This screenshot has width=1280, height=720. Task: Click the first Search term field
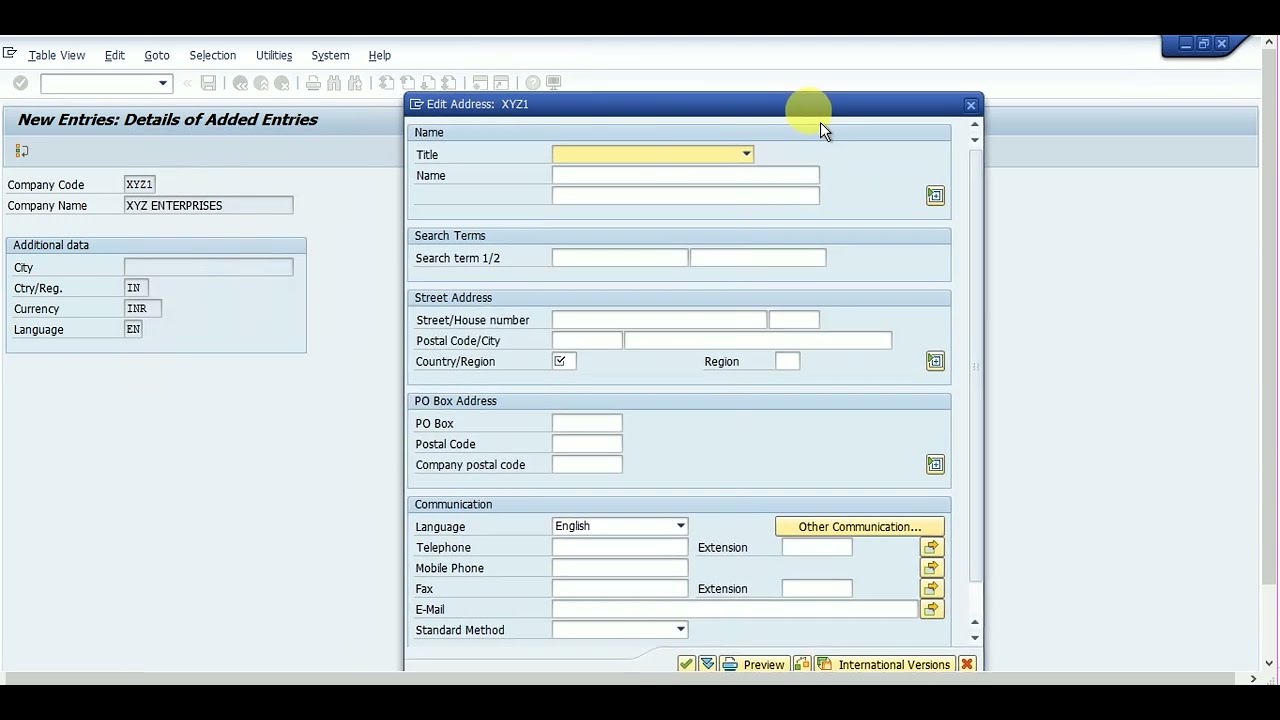pos(620,258)
